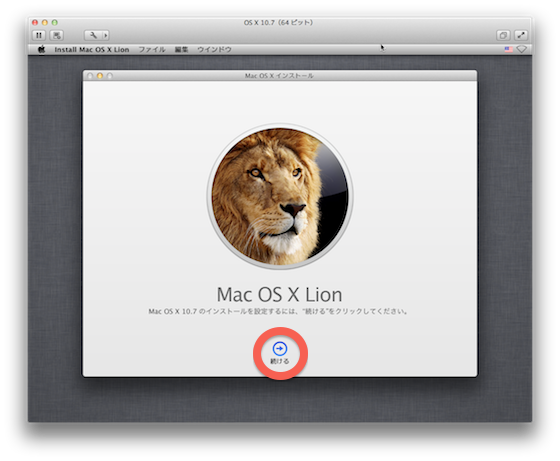Minimize the Mac OS X インストール window
The image size is (560, 461).
tap(100, 76)
